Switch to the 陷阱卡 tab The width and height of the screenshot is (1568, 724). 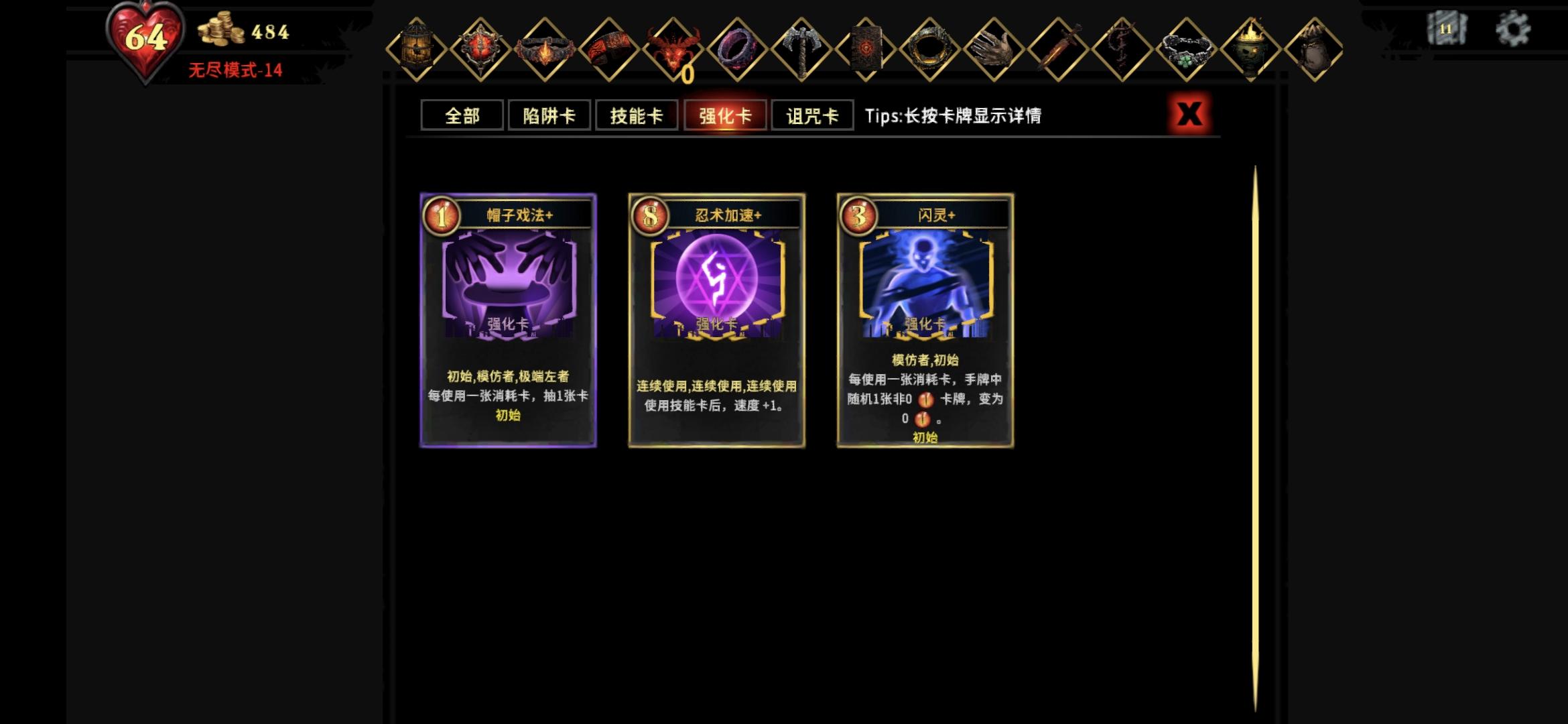549,115
